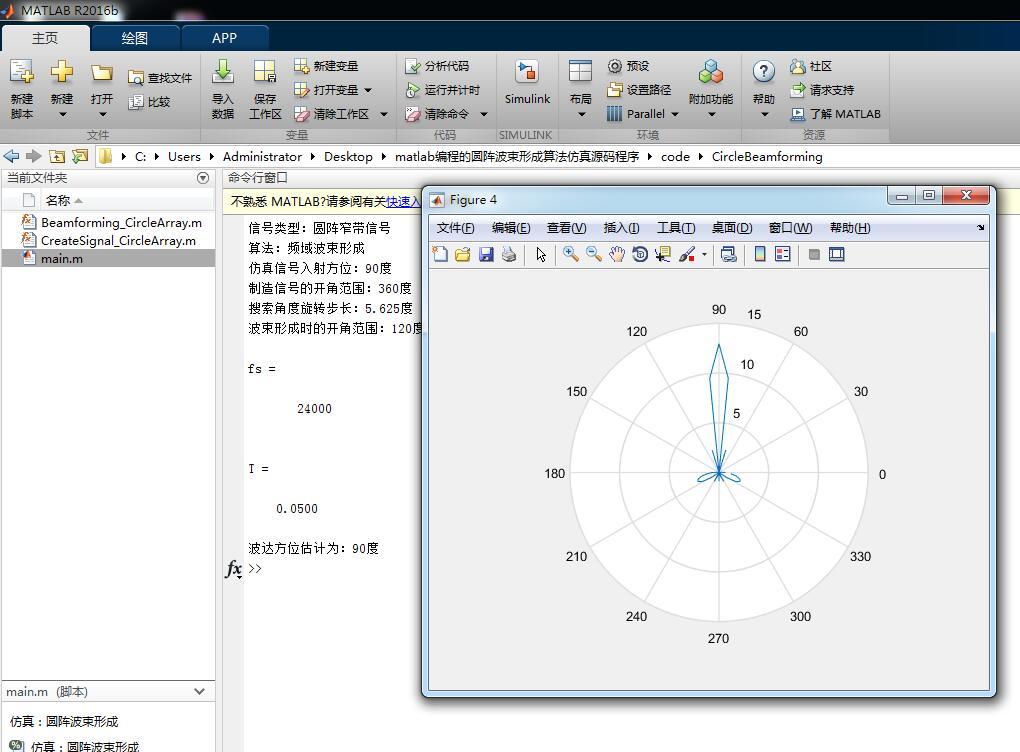Switch to the Plots (绘图) tab
Viewport: 1020px width, 752px height.
point(135,38)
